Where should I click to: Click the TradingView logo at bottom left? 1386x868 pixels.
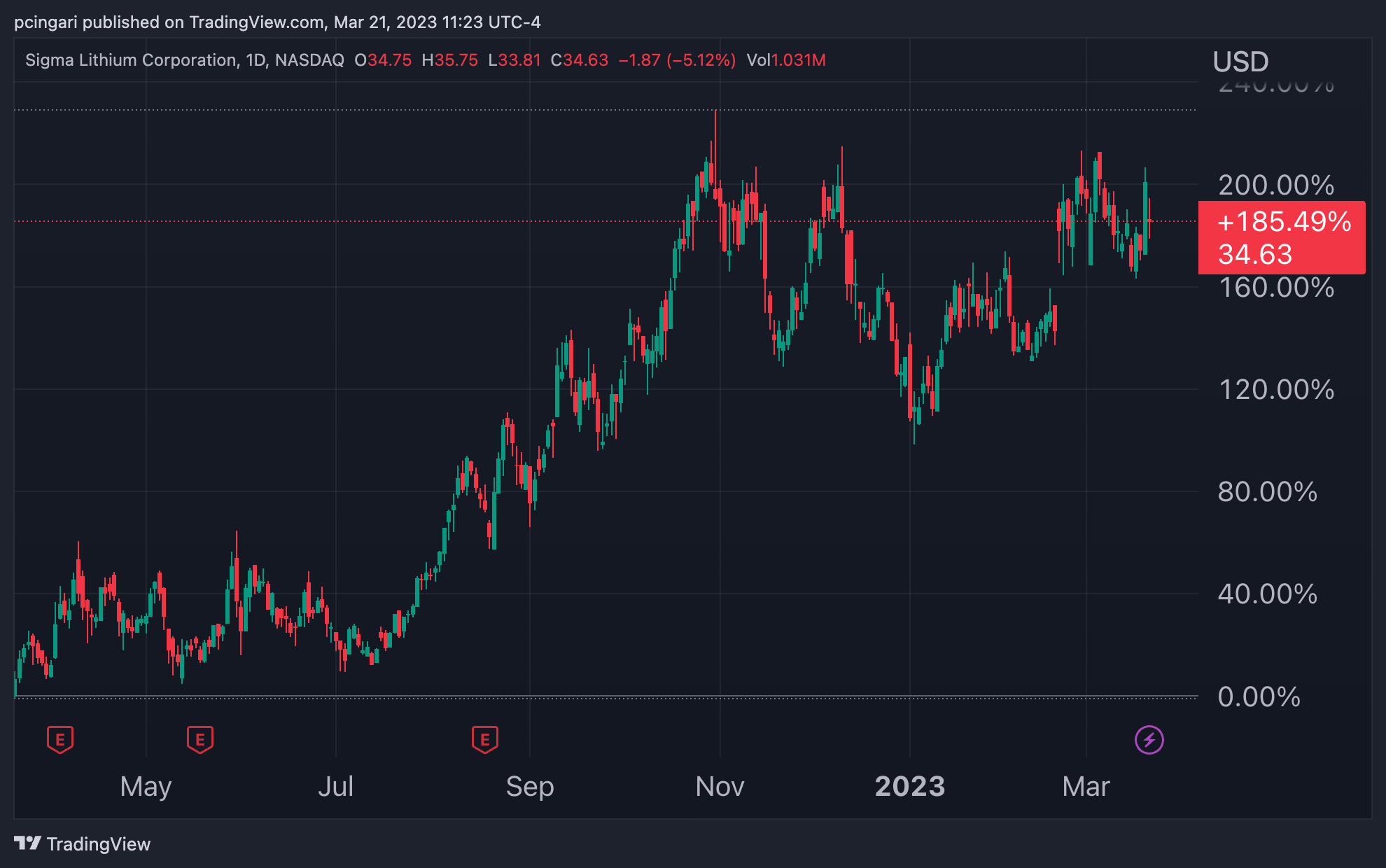click(x=82, y=844)
